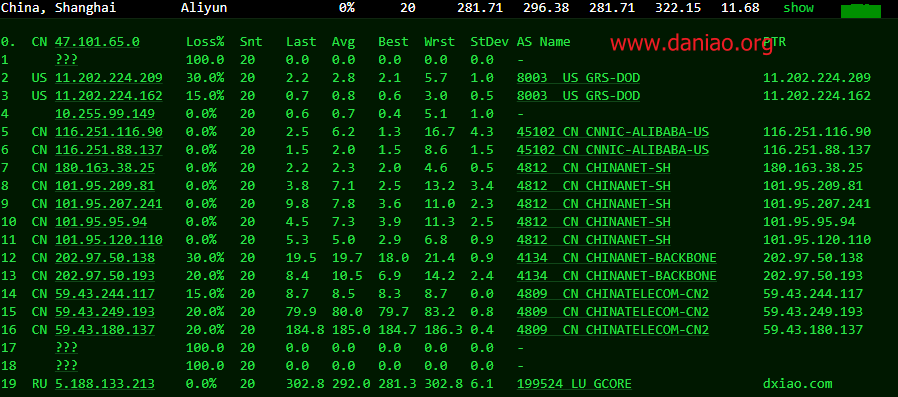This screenshot has width=898, height=397.
Task: Open the IP link 47.101.65.0
Action: click(x=97, y=42)
